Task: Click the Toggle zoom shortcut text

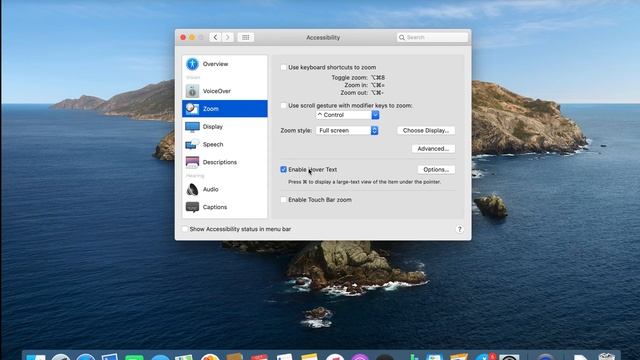Action: 358,78
